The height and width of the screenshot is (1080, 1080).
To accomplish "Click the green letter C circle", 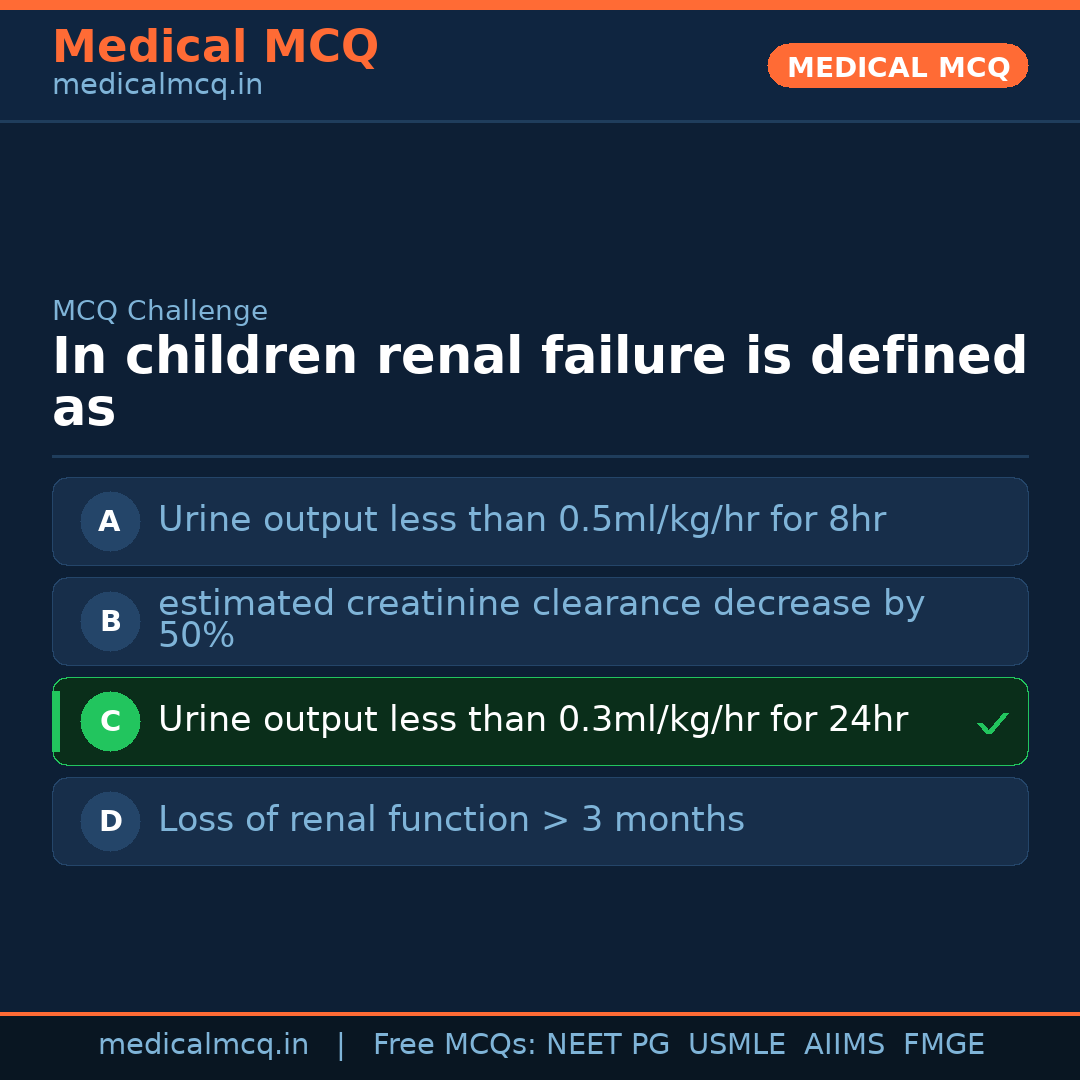I will coord(110,721).
